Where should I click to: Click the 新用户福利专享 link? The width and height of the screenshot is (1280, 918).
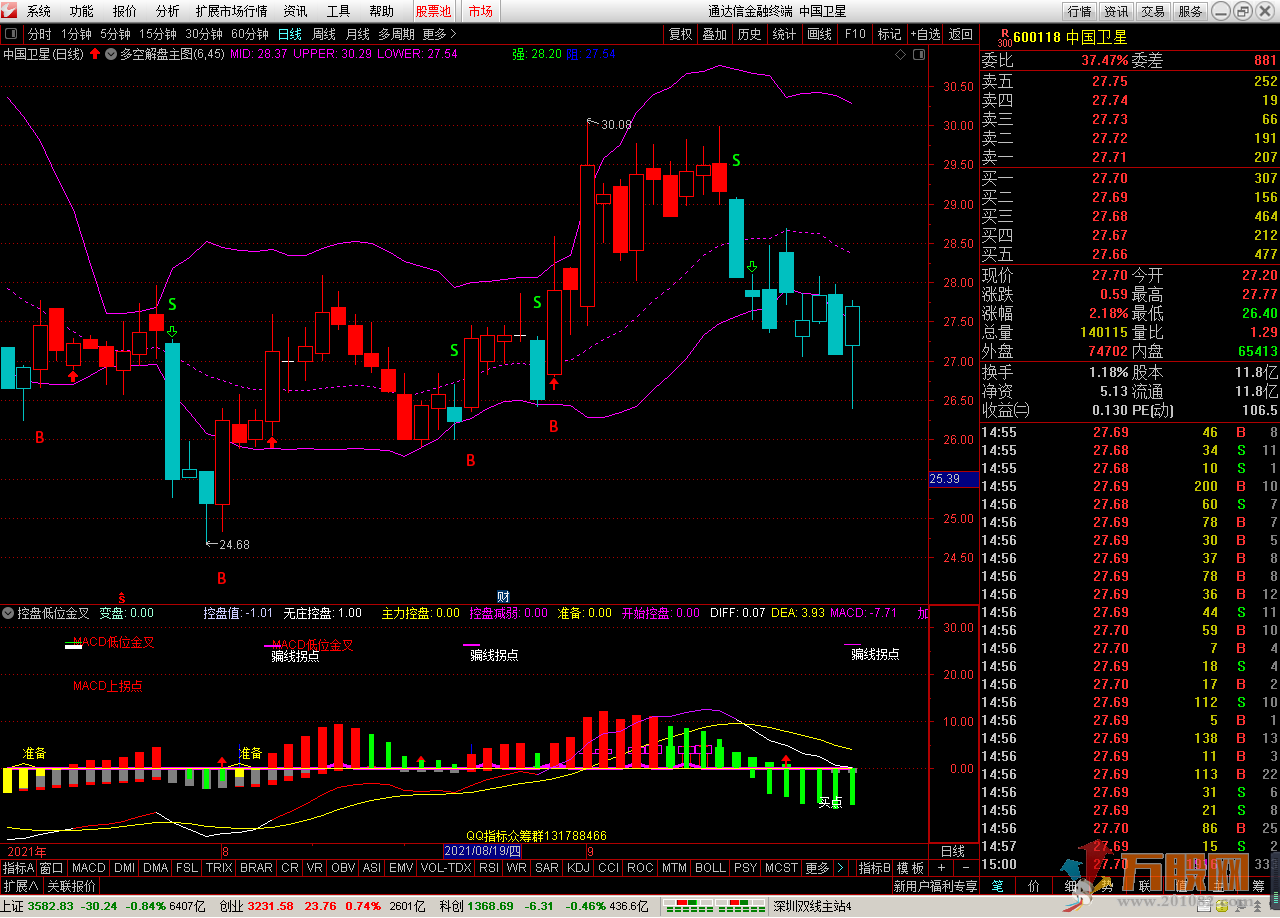tap(935, 886)
